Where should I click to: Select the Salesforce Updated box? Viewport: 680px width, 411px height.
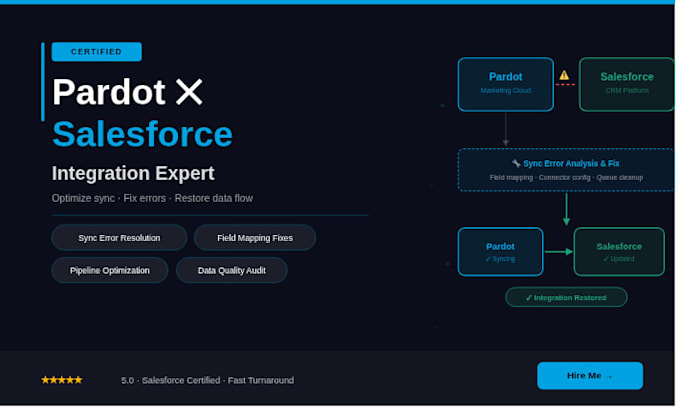point(619,251)
